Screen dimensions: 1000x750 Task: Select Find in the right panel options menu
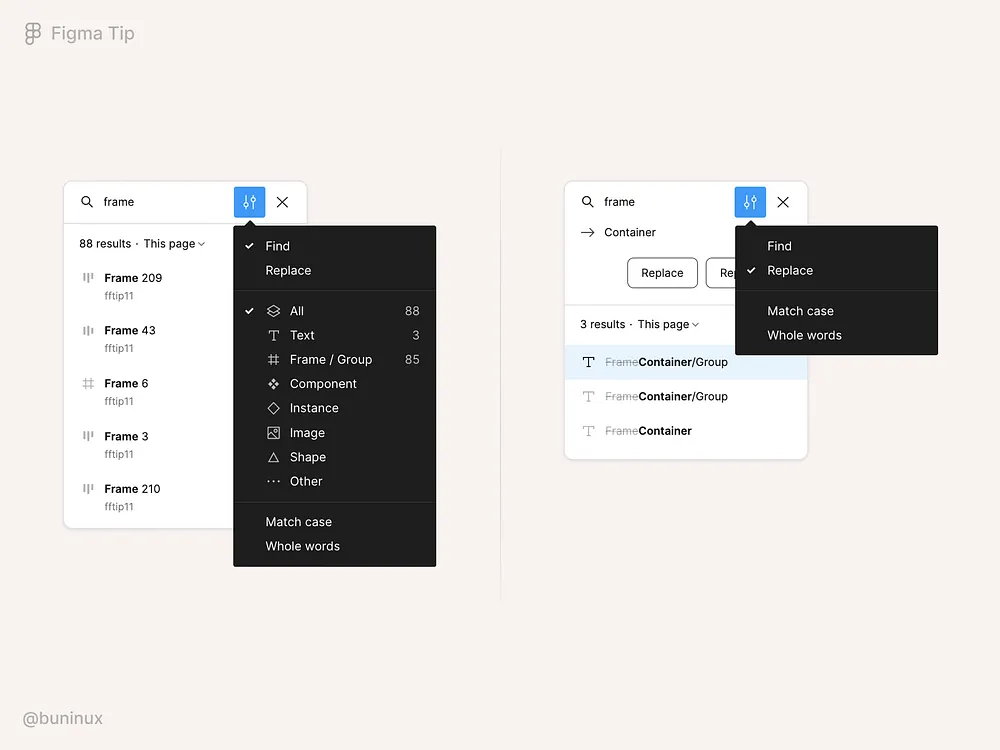(779, 246)
